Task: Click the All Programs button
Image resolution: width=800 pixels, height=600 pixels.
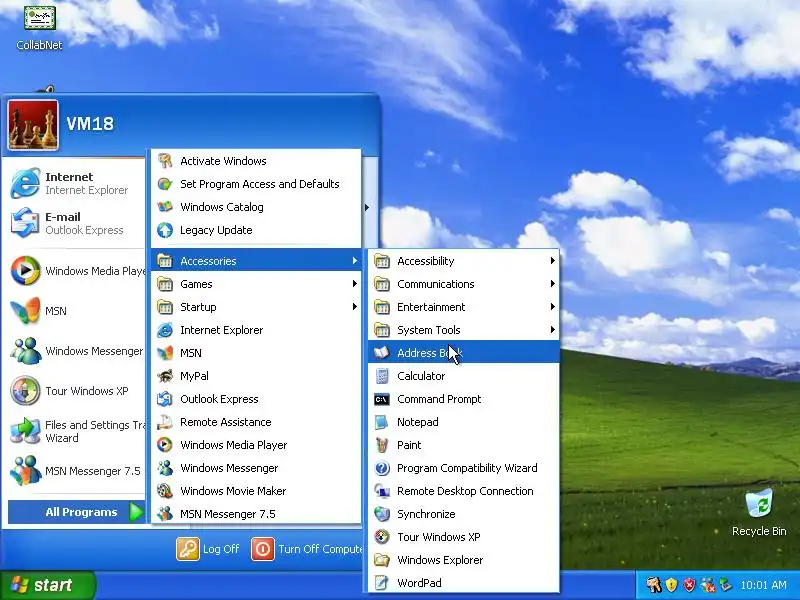Action: click(77, 512)
